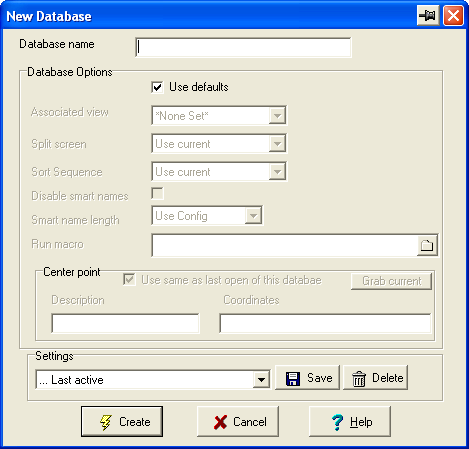
Task: Expand the Smart name length dropdown
Action: click(253, 216)
